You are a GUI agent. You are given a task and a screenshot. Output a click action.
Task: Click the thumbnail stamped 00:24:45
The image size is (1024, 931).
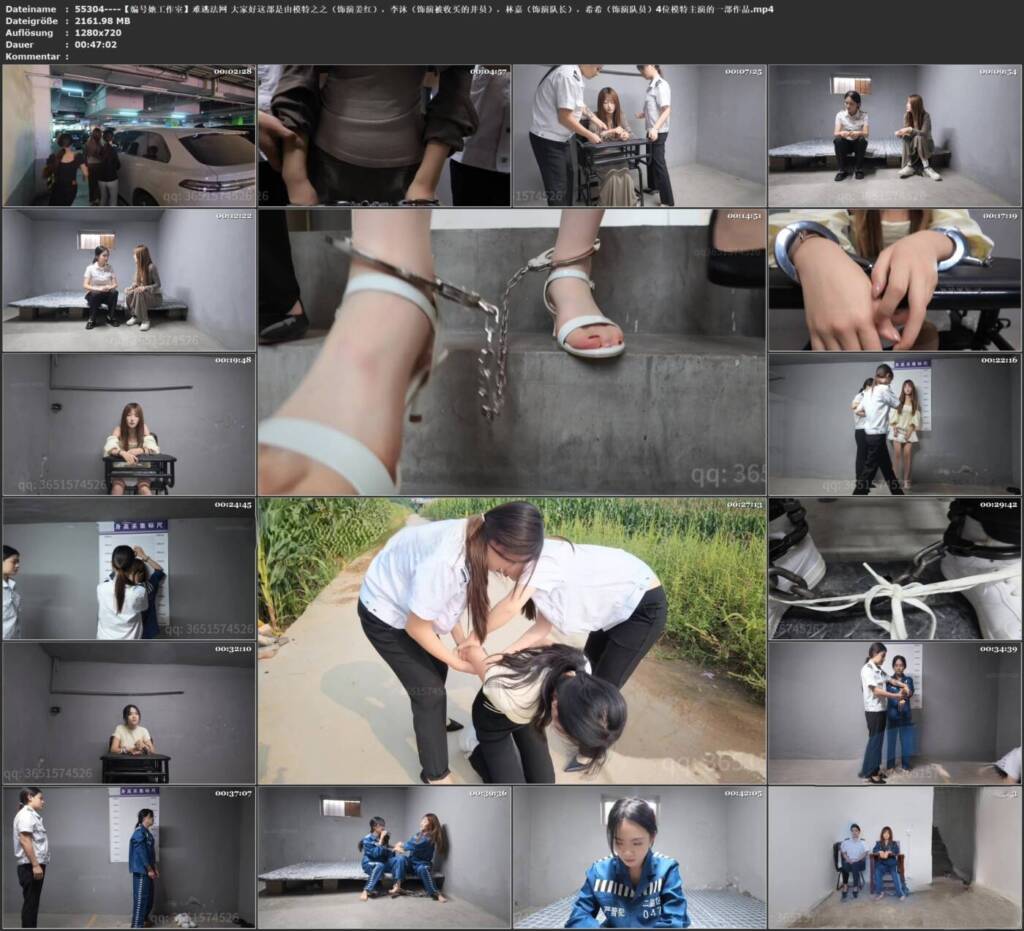click(x=129, y=569)
